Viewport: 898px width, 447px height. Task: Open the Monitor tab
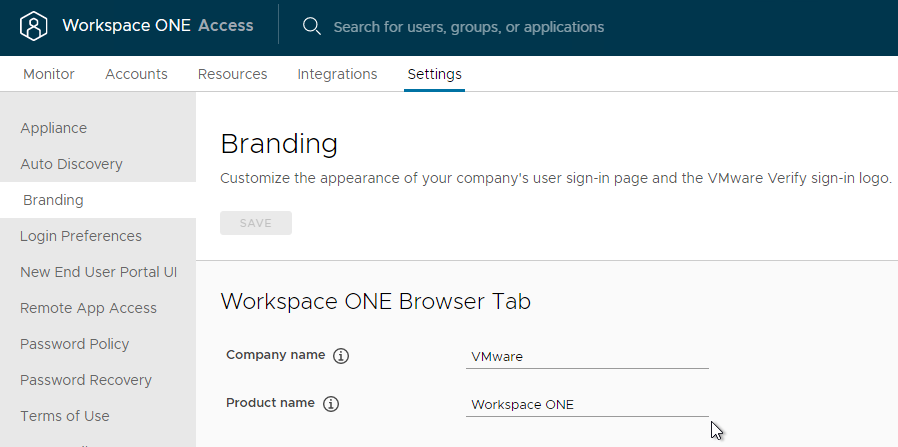49,74
